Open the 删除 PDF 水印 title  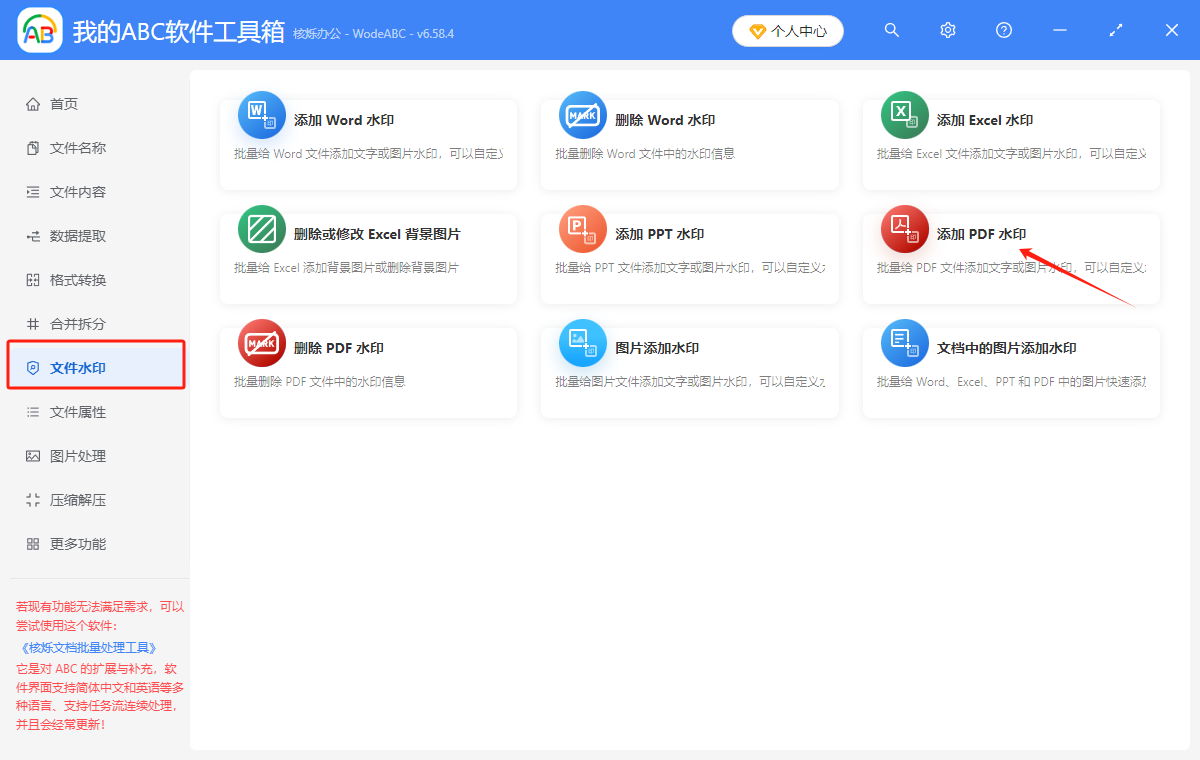click(339, 348)
